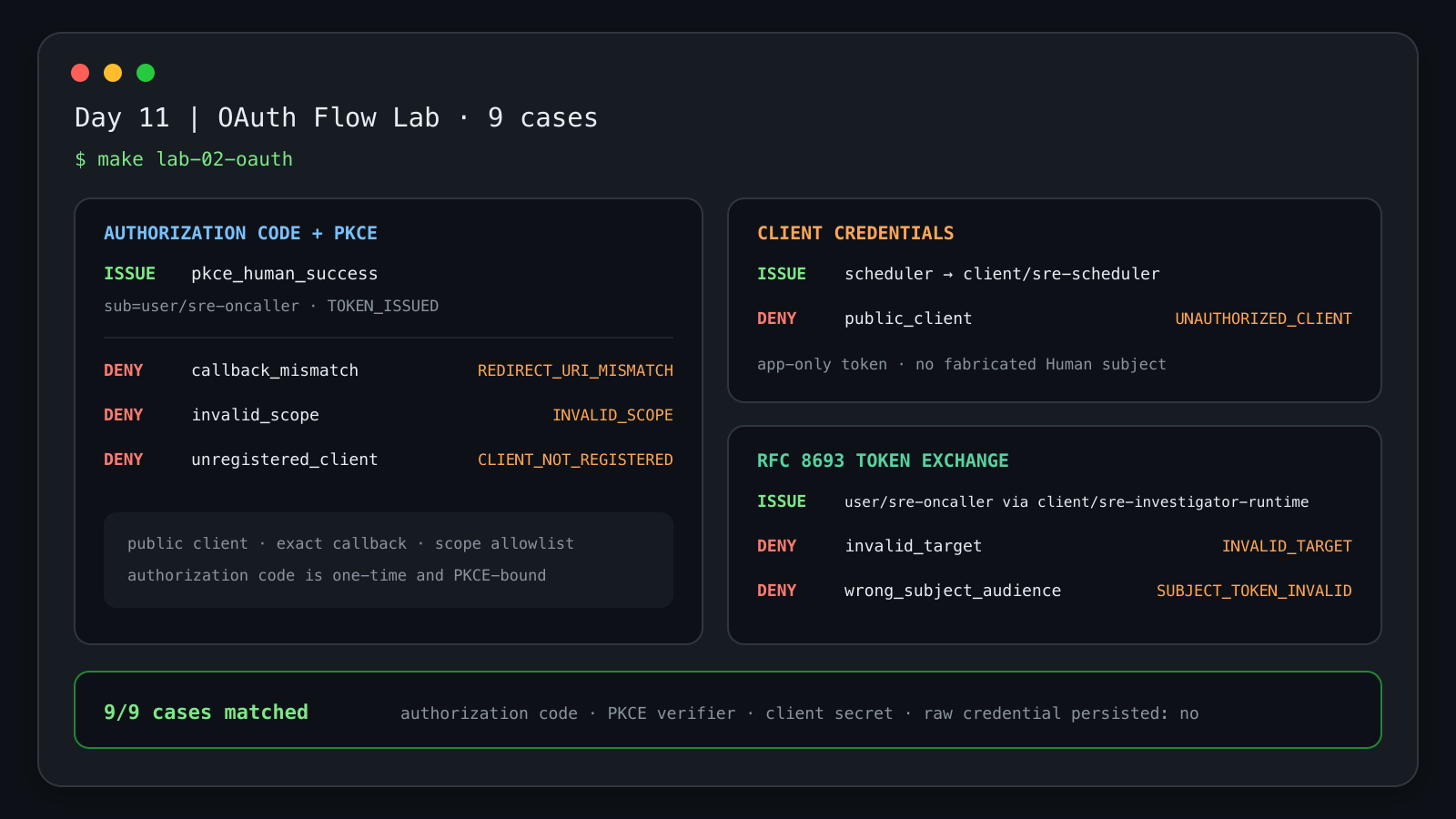Select the unregistered_client case name

[284, 460]
